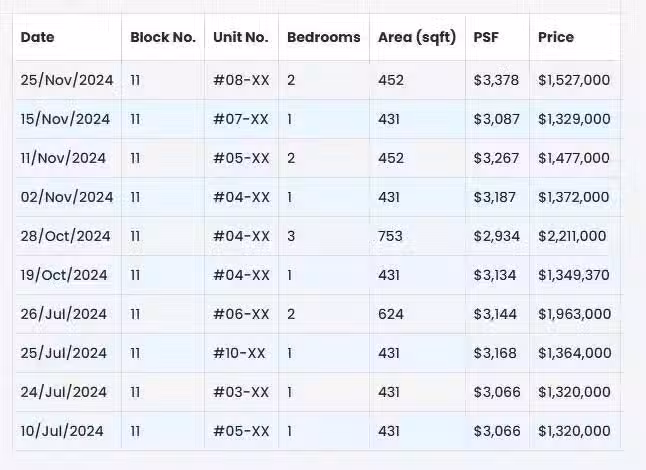This screenshot has height=470, width=646.
Task: Select the 26/Jul/2024 date cell
Action: pyautogui.click(x=64, y=314)
